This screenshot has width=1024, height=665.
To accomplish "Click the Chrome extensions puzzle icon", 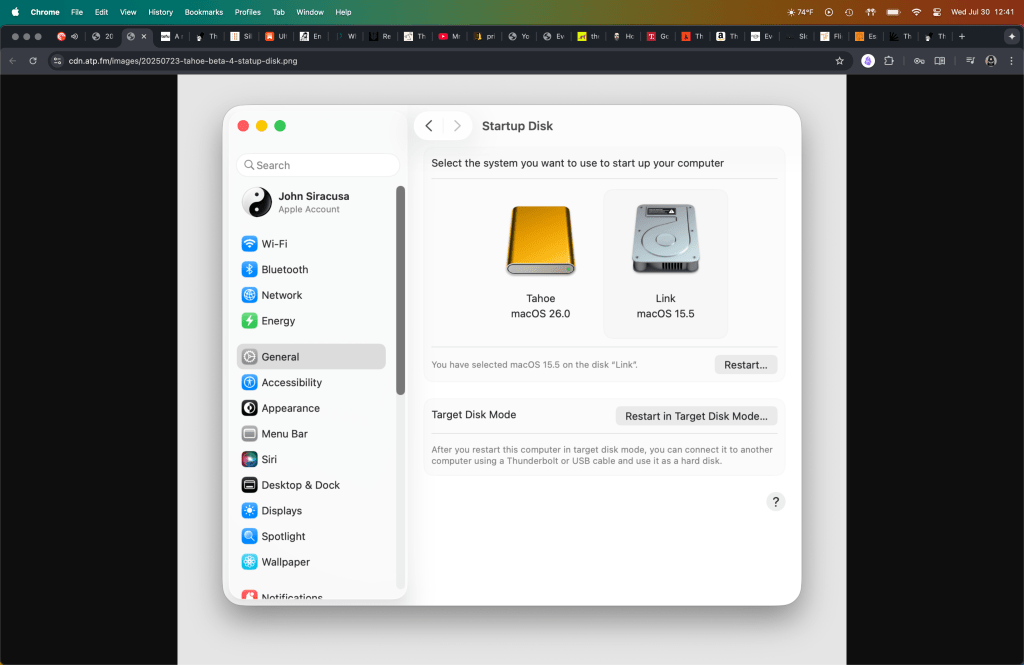I will point(889,60).
